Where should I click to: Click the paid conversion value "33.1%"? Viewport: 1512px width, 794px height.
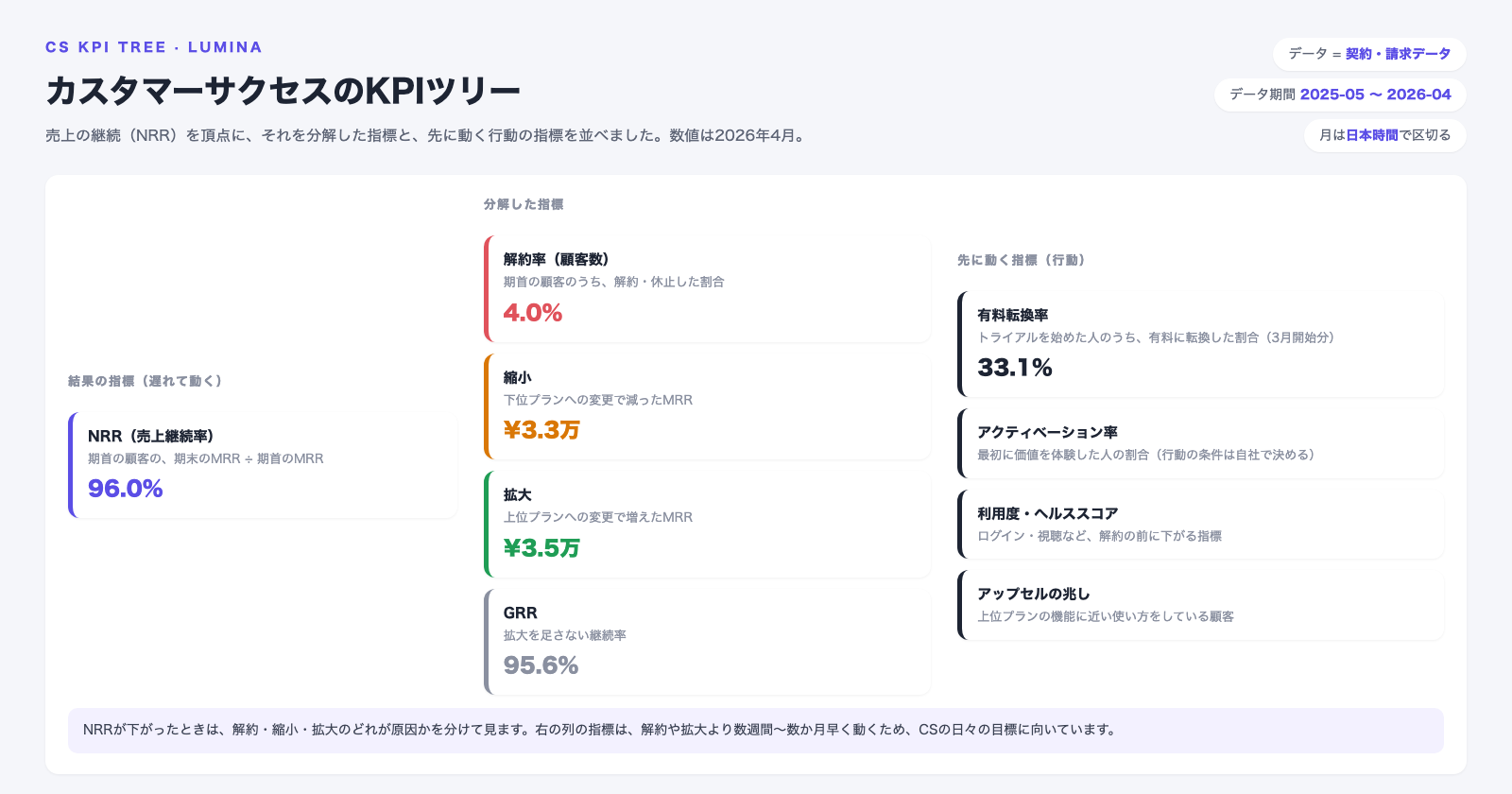(x=1015, y=368)
